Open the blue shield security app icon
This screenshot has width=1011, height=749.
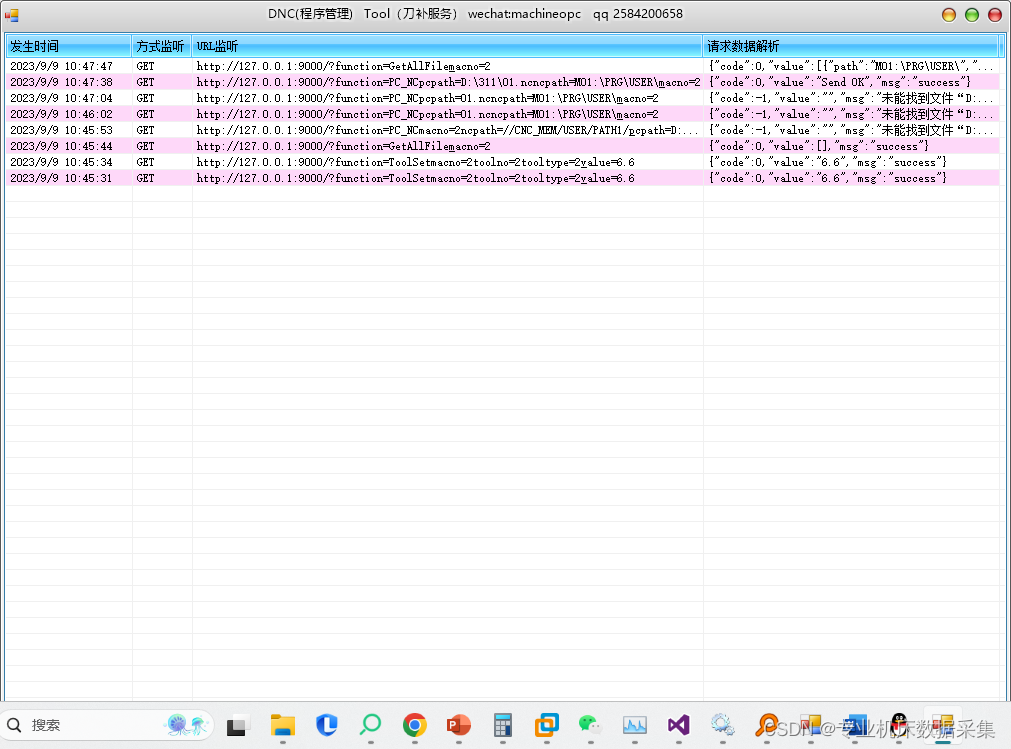327,725
